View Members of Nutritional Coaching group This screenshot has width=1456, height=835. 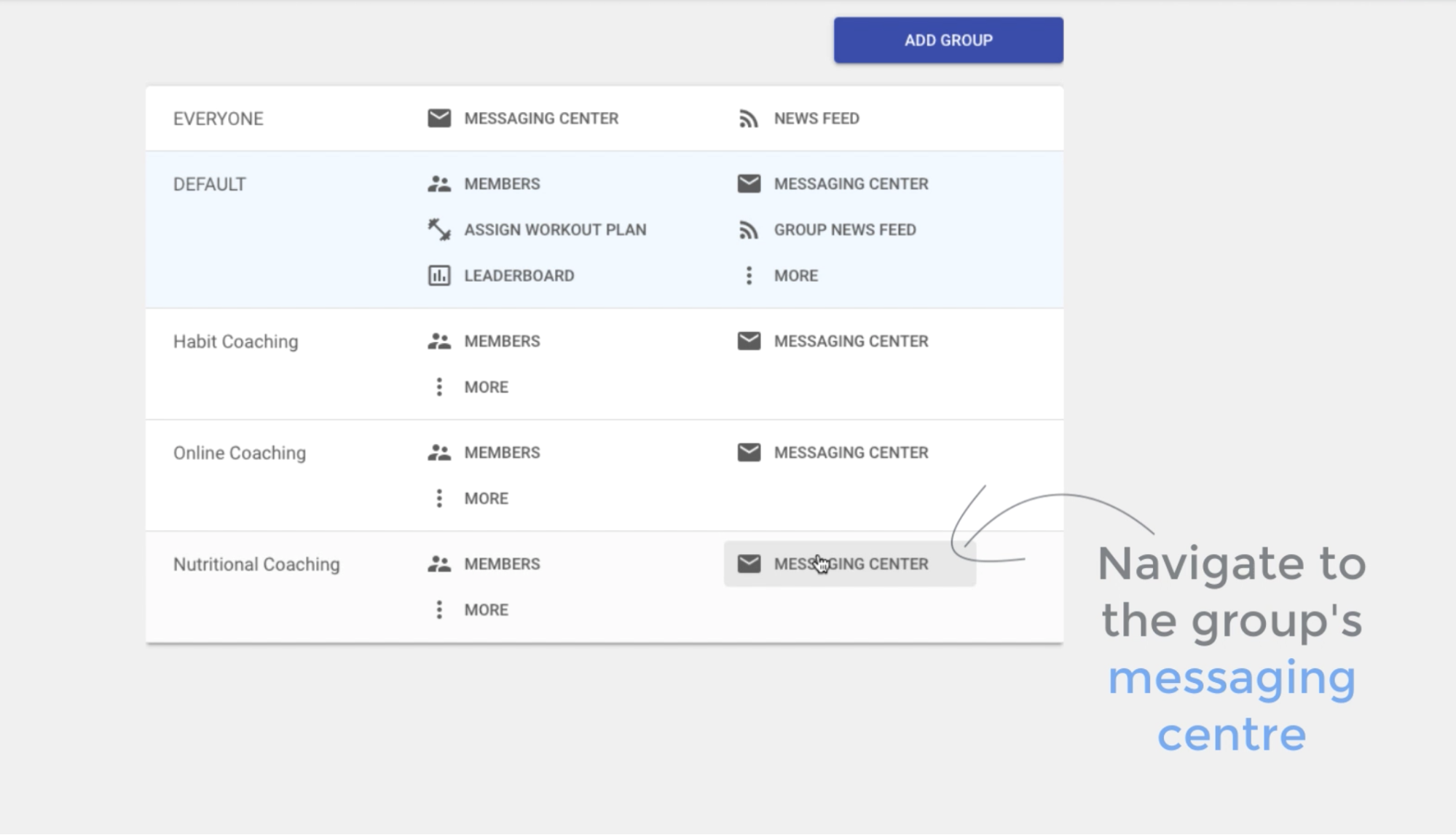[x=501, y=563]
